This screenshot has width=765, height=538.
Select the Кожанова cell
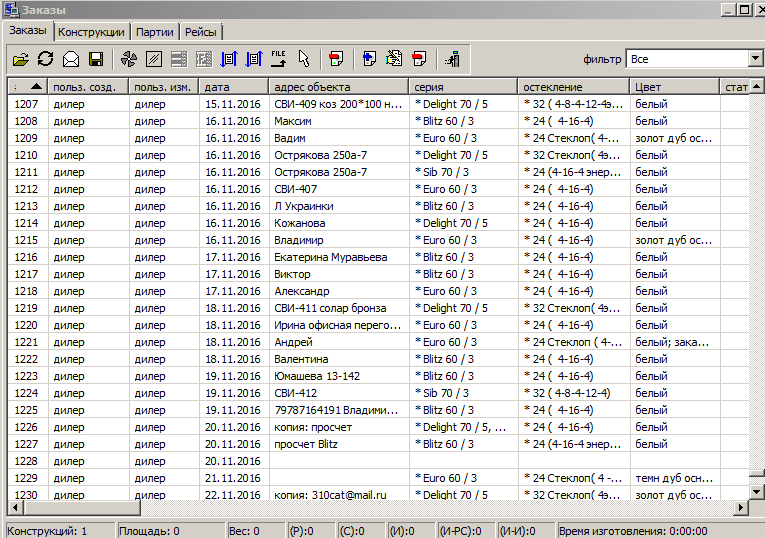339,223
